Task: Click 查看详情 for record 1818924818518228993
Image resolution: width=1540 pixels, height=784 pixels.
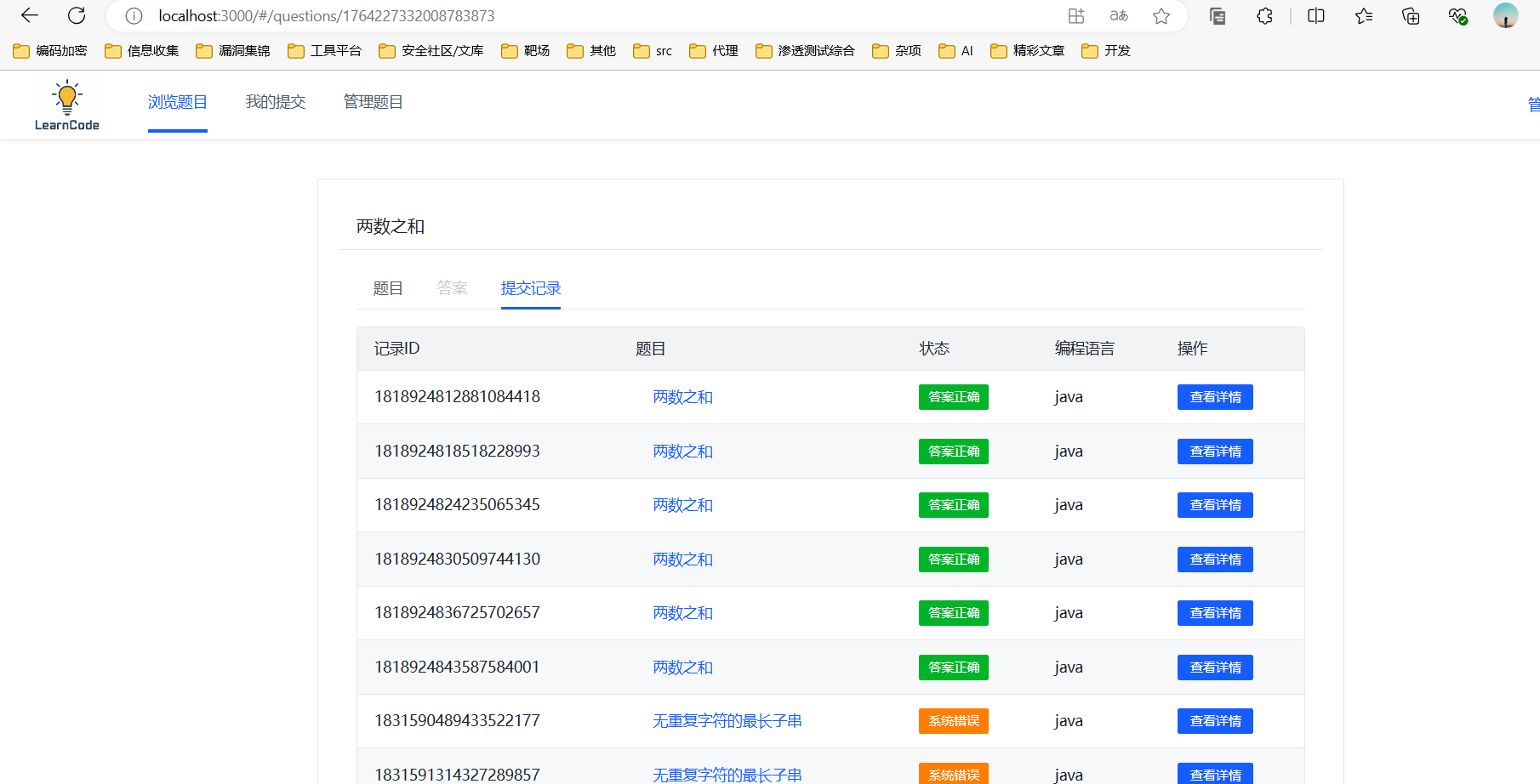Action: 1215,452
